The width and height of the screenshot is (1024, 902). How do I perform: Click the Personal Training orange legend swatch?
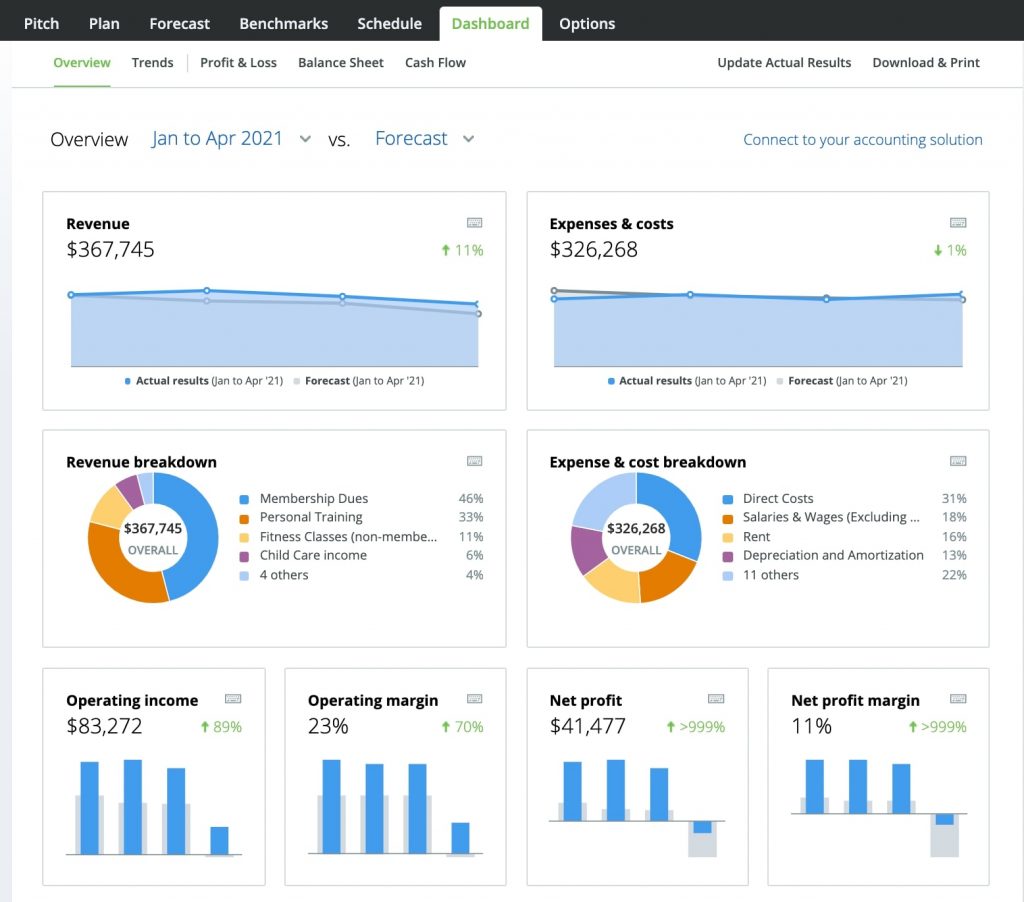pyautogui.click(x=244, y=519)
